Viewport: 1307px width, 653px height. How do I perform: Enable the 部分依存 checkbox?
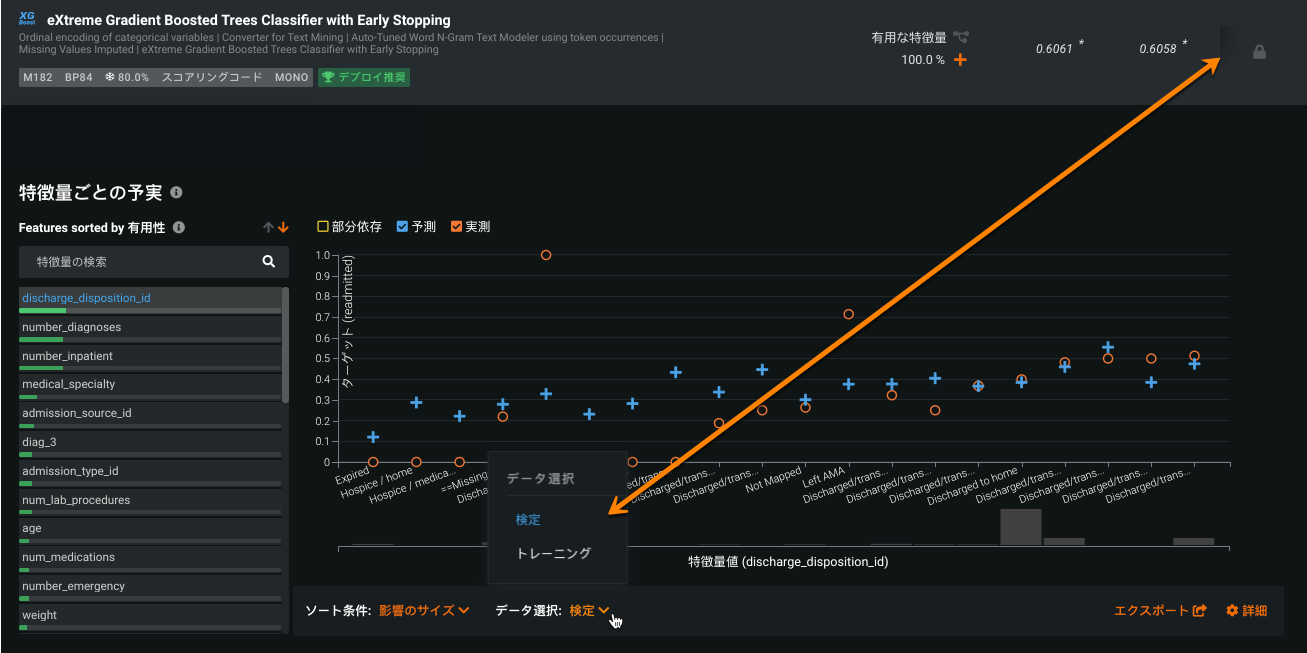(323, 227)
